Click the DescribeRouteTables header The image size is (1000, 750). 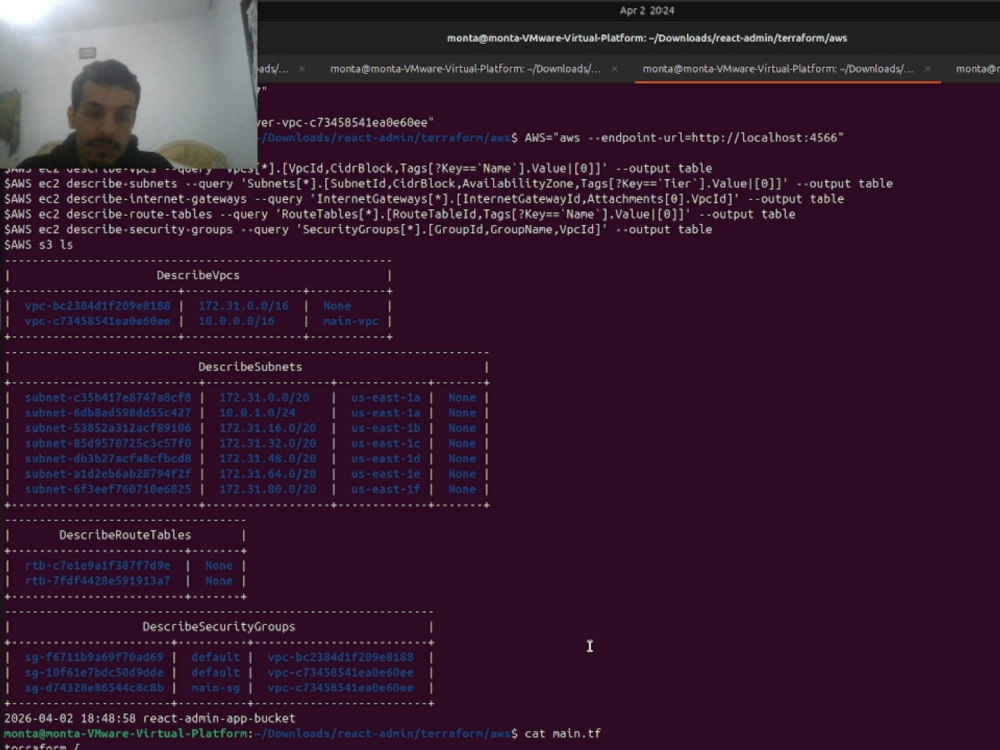point(125,536)
